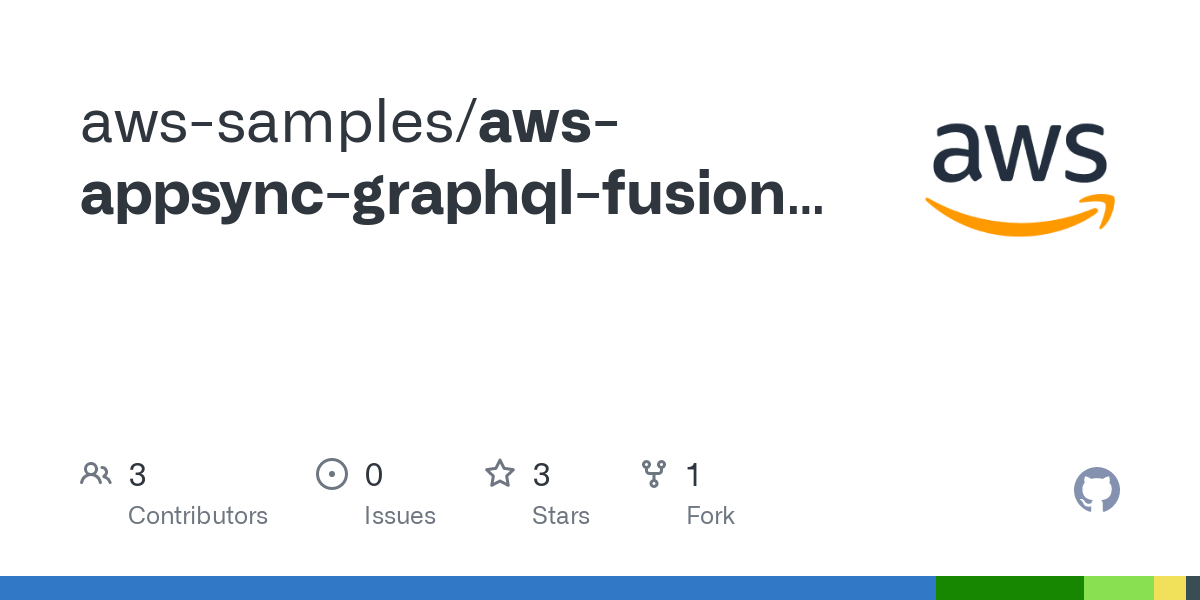Click the issues circle icon
This screenshot has width=1200, height=600.
point(332,474)
